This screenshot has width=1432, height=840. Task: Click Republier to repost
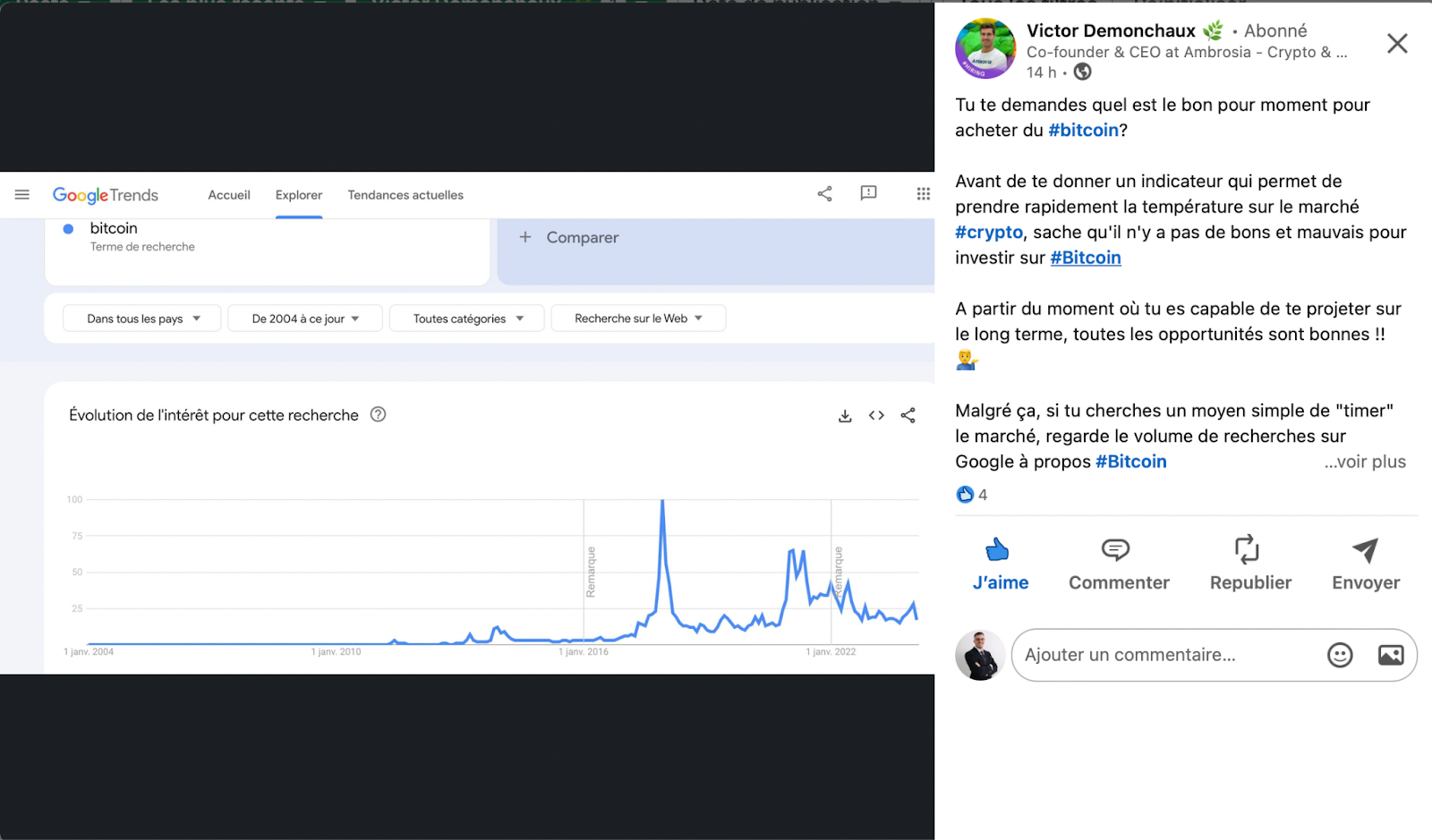pos(1249,564)
